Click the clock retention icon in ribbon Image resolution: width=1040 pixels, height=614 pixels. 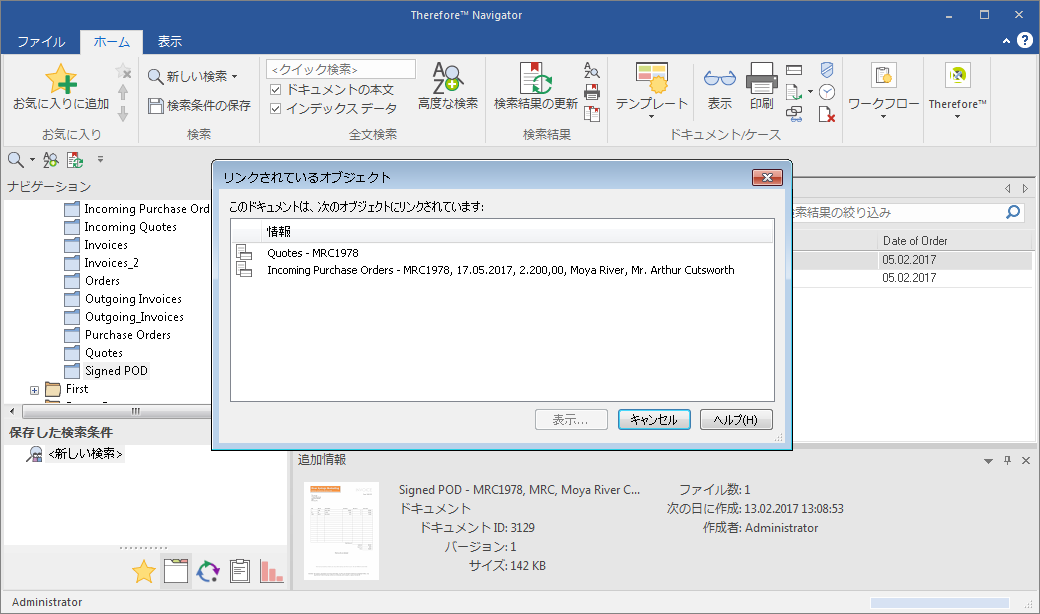[x=826, y=92]
